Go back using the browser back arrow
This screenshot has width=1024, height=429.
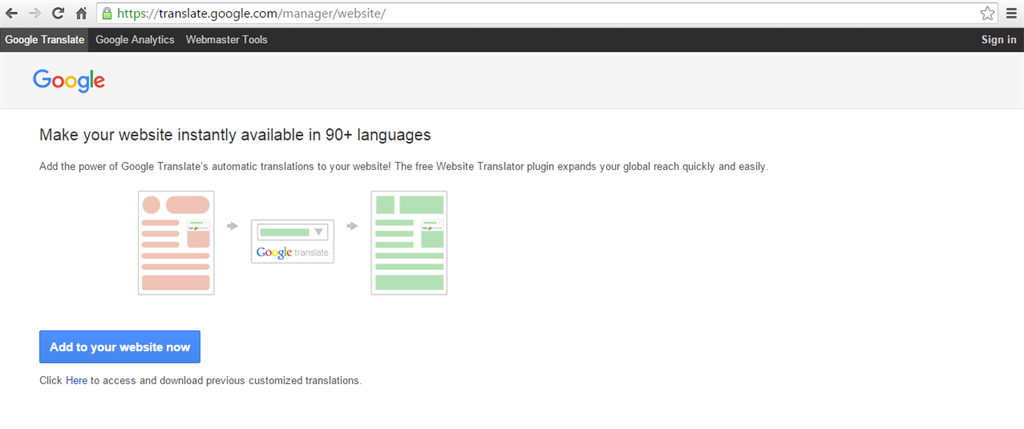pyautogui.click(x=11, y=13)
